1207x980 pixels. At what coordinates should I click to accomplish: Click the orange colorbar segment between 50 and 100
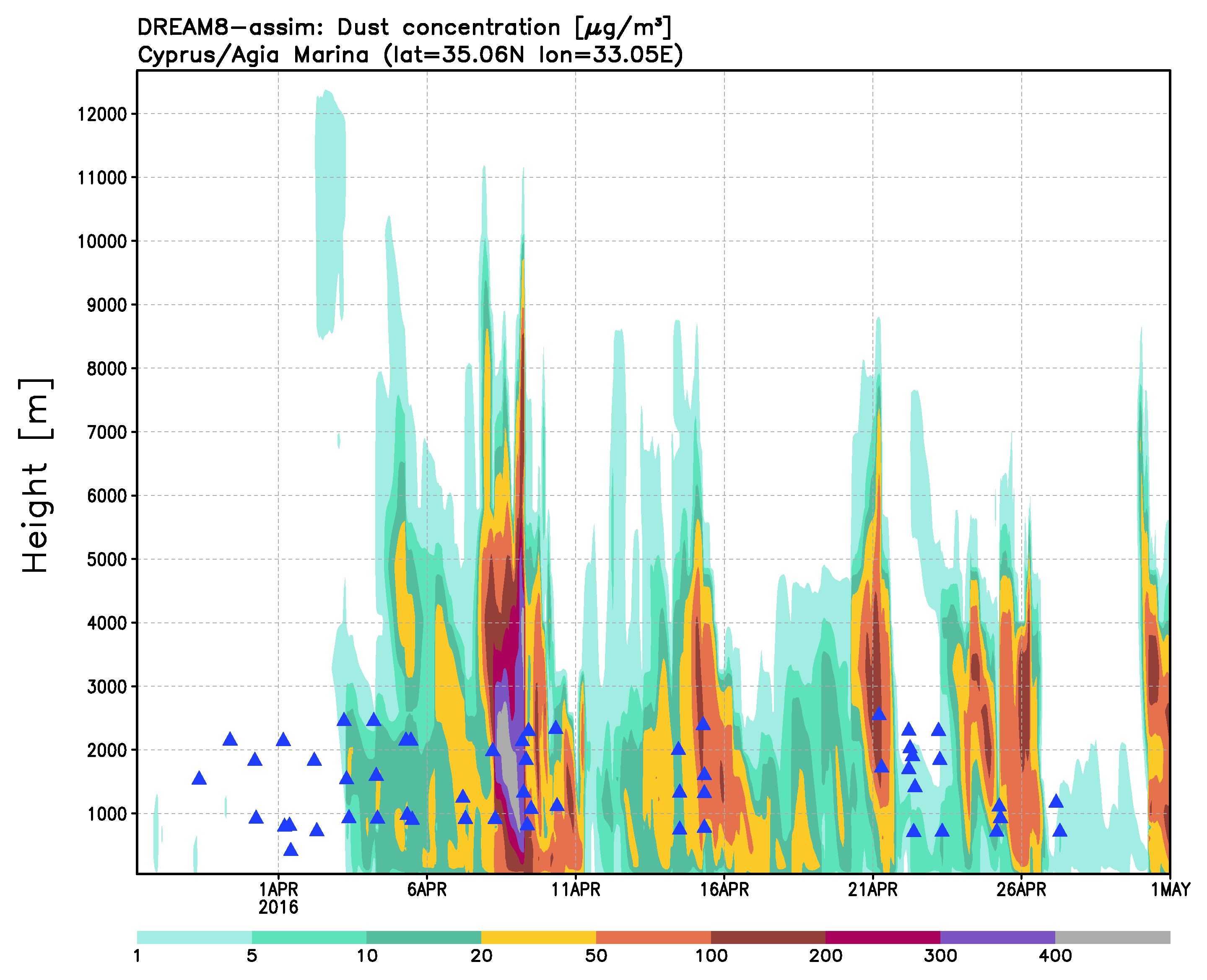653,937
